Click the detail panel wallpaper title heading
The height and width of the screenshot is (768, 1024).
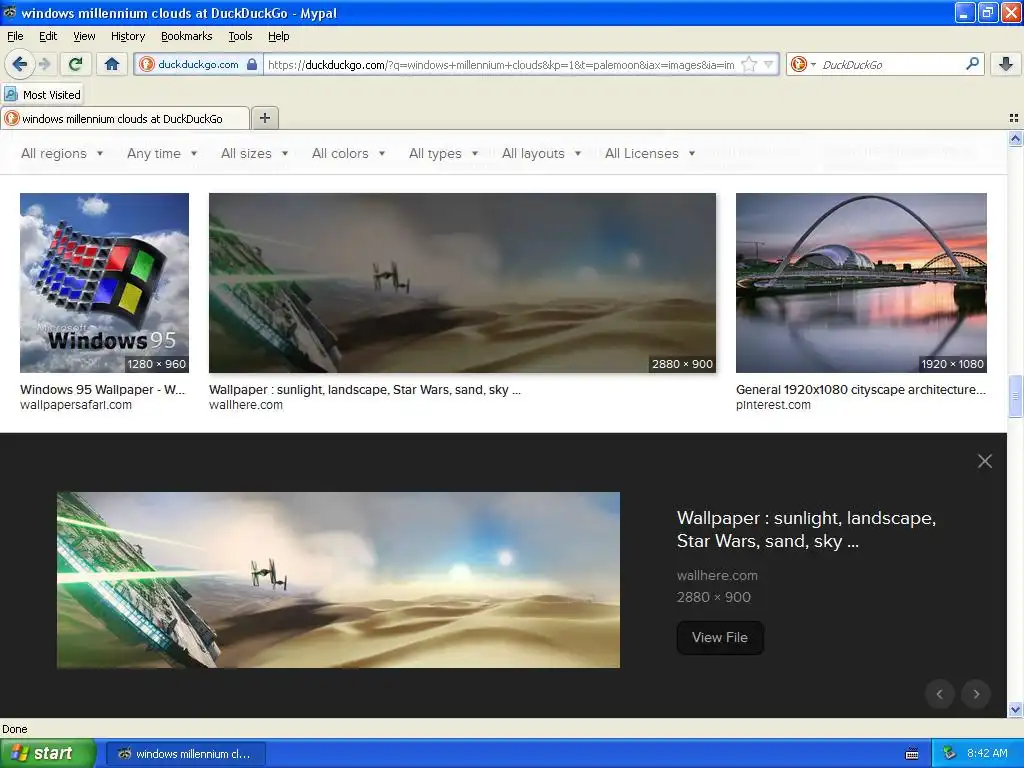pyautogui.click(x=807, y=530)
